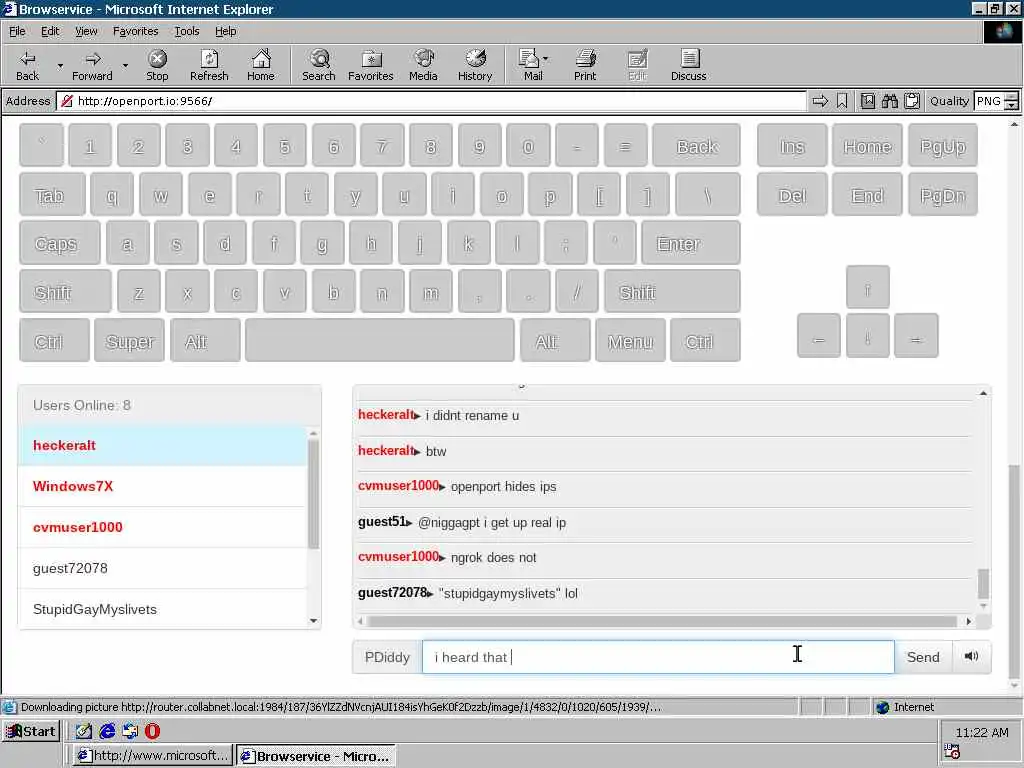This screenshot has width=1024, height=768.
Task: Open the Help menu
Action: click(x=225, y=31)
